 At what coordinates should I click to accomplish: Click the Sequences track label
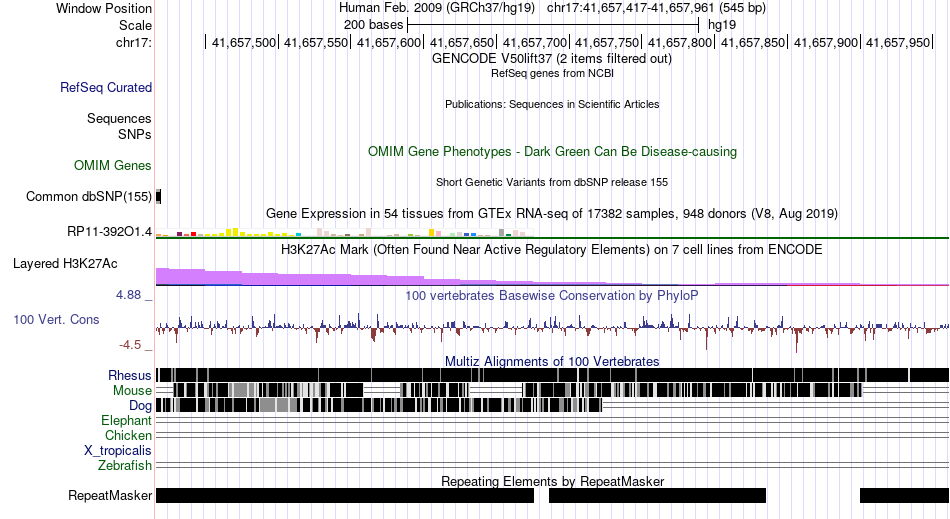tap(119, 119)
